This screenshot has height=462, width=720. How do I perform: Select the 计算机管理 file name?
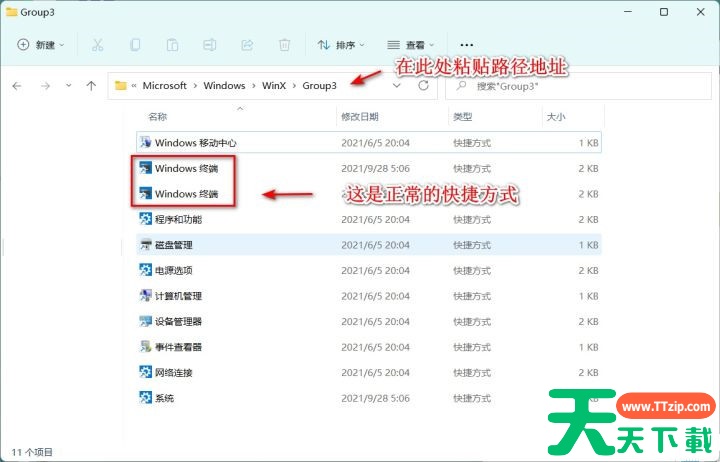coord(178,296)
